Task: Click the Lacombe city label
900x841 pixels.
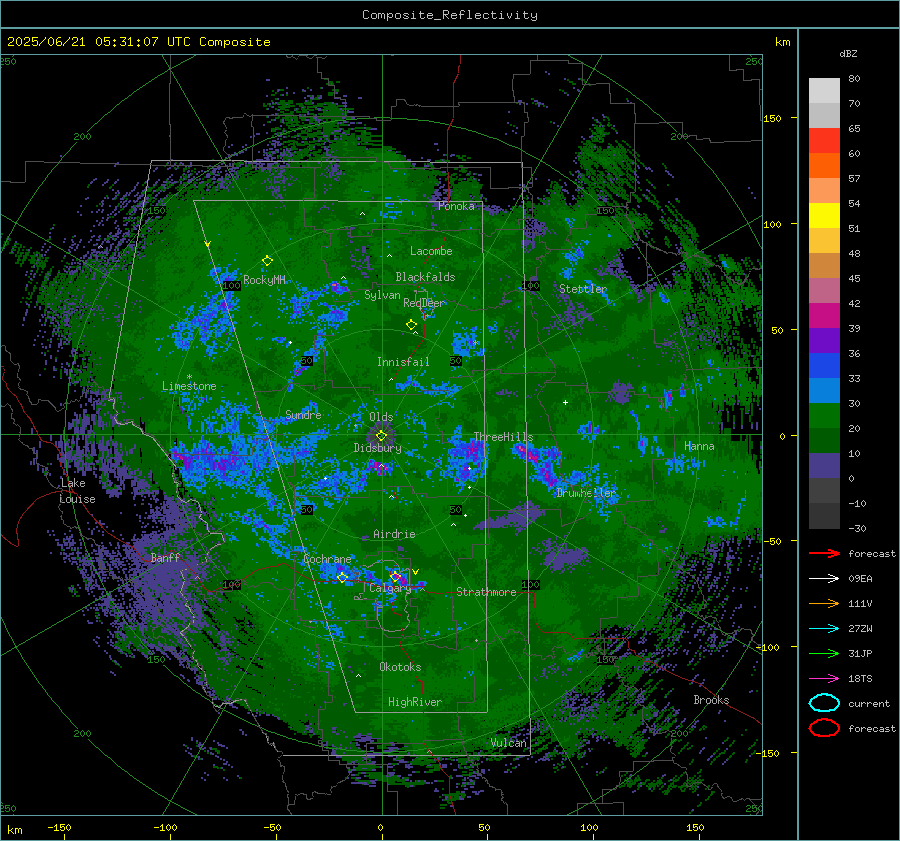Action: click(431, 251)
